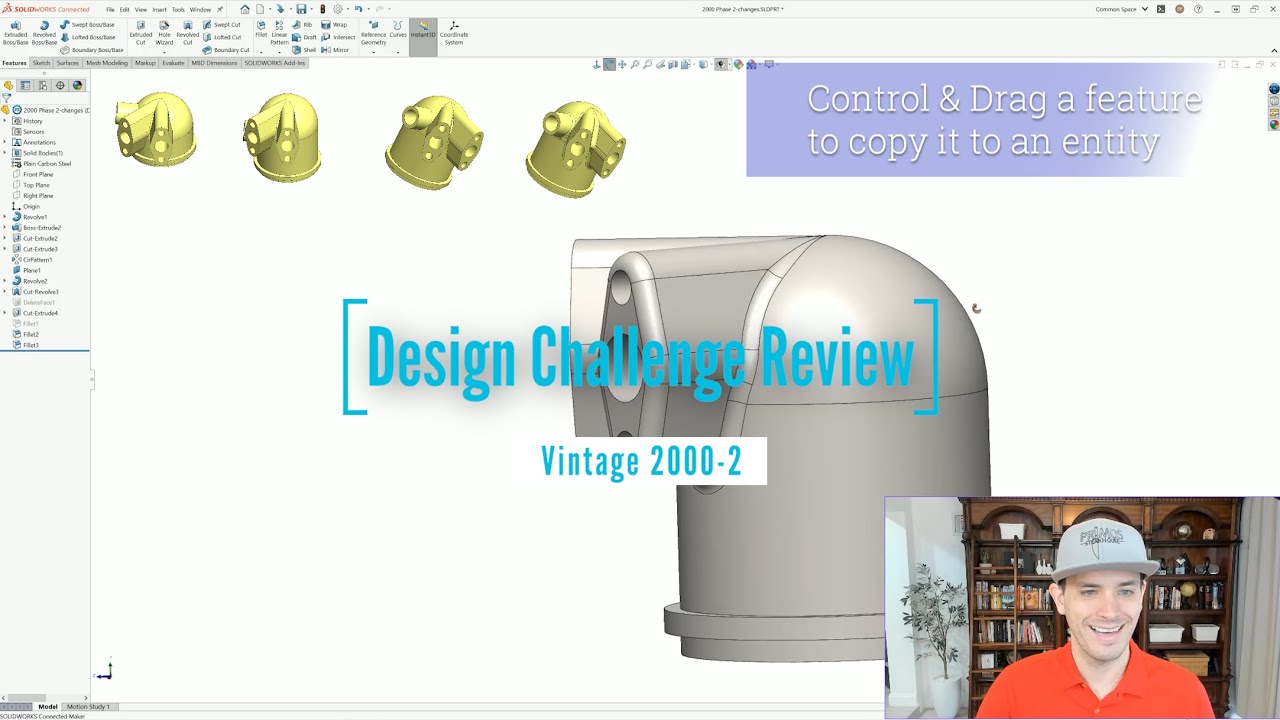Open the Hole Wizard dropdown arrow
1280x720 pixels.
click(x=164, y=52)
